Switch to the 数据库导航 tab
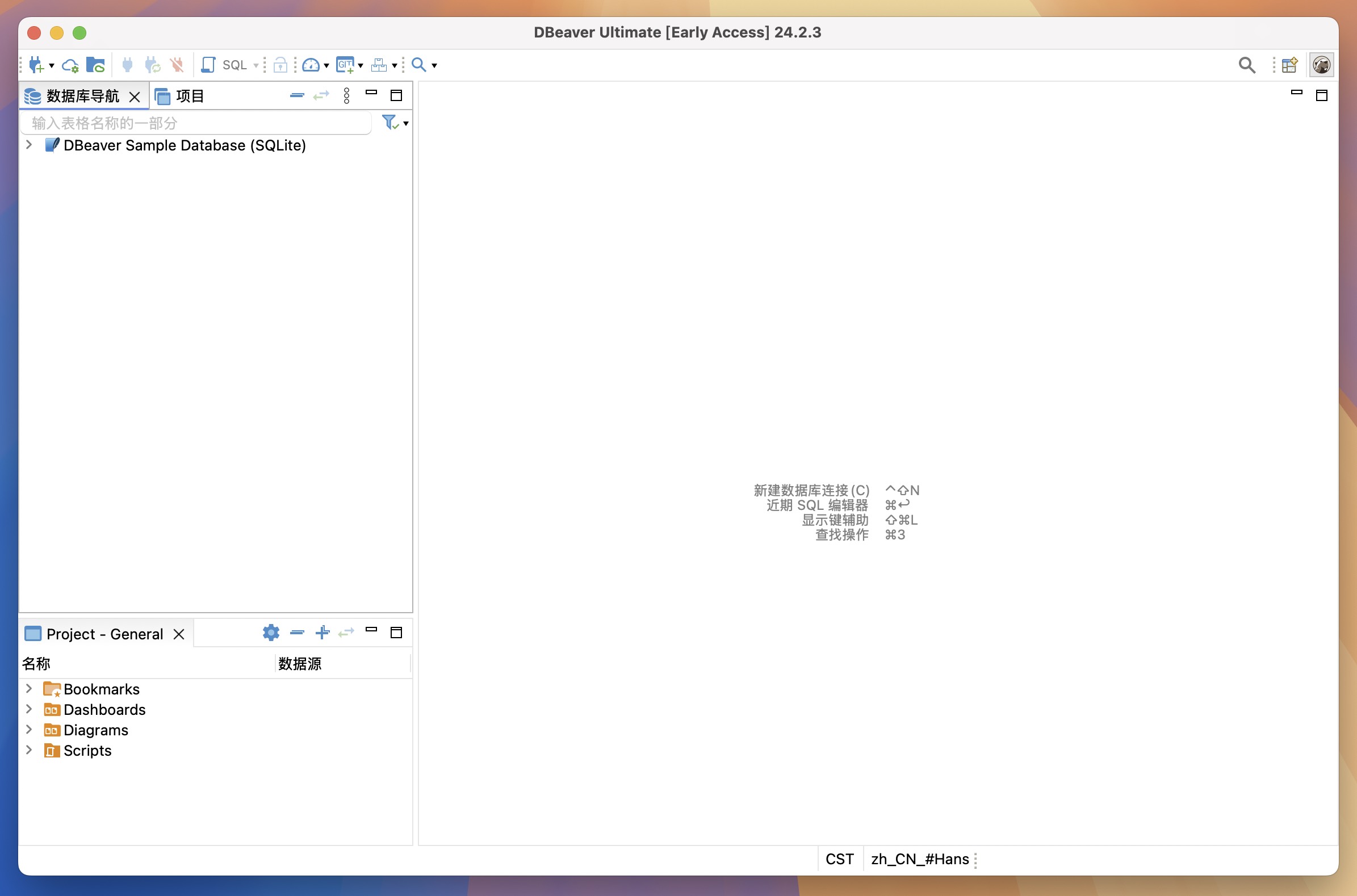 point(82,96)
